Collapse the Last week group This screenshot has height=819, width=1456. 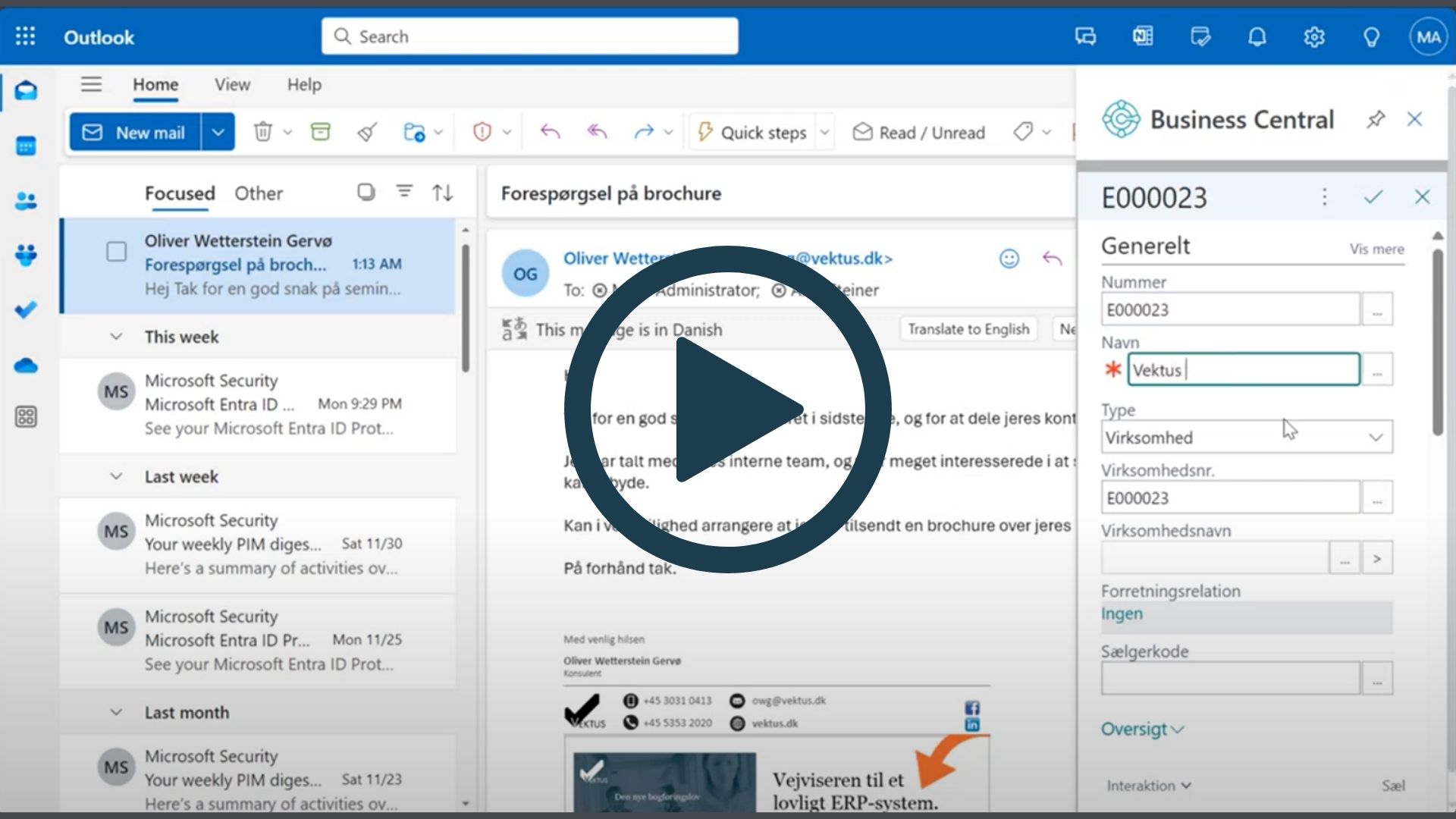click(116, 476)
